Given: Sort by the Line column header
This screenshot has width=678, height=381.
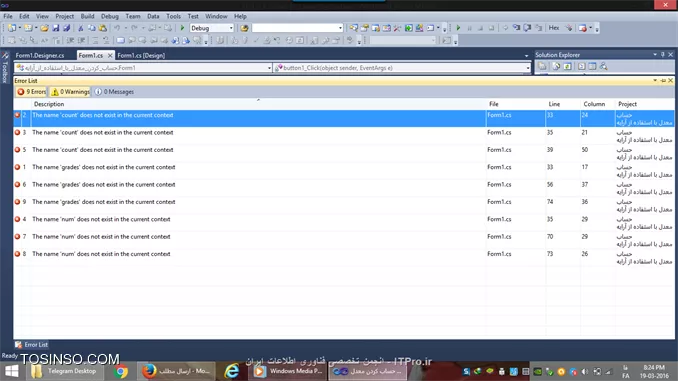Looking at the screenshot, I should point(563,104).
